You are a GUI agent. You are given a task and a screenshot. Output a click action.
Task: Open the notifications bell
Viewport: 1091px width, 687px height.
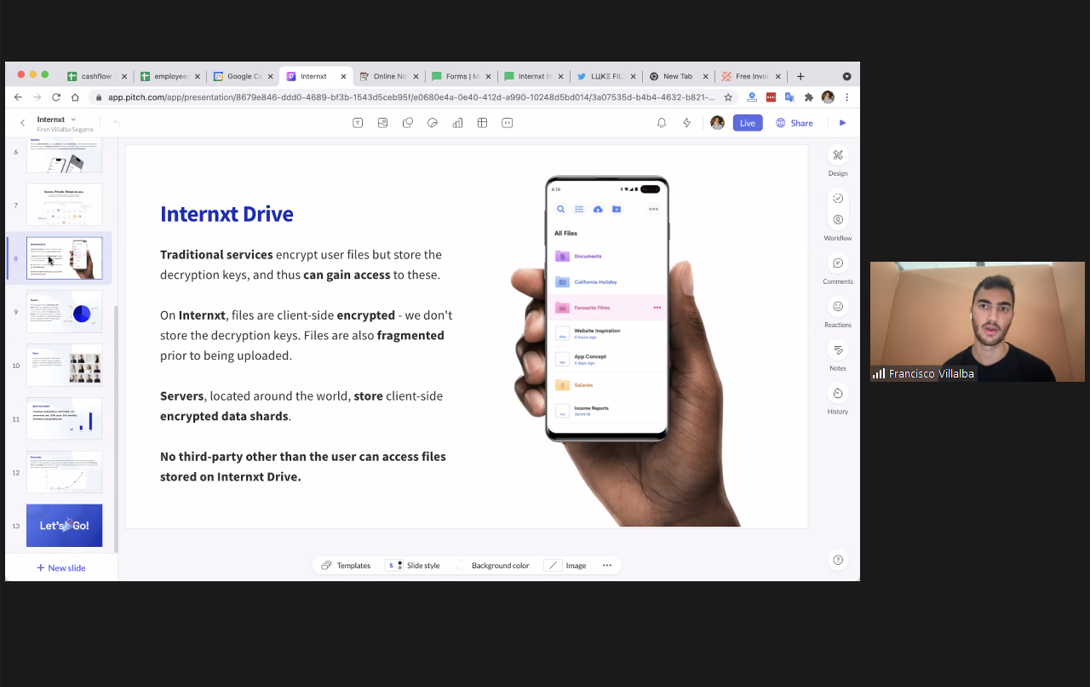tap(661, 123)
